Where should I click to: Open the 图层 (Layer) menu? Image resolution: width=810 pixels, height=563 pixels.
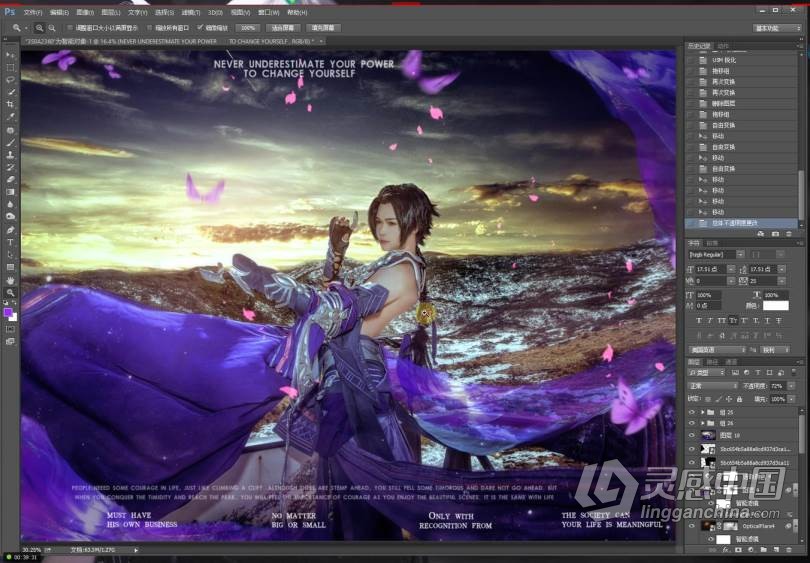click(111, 12)
